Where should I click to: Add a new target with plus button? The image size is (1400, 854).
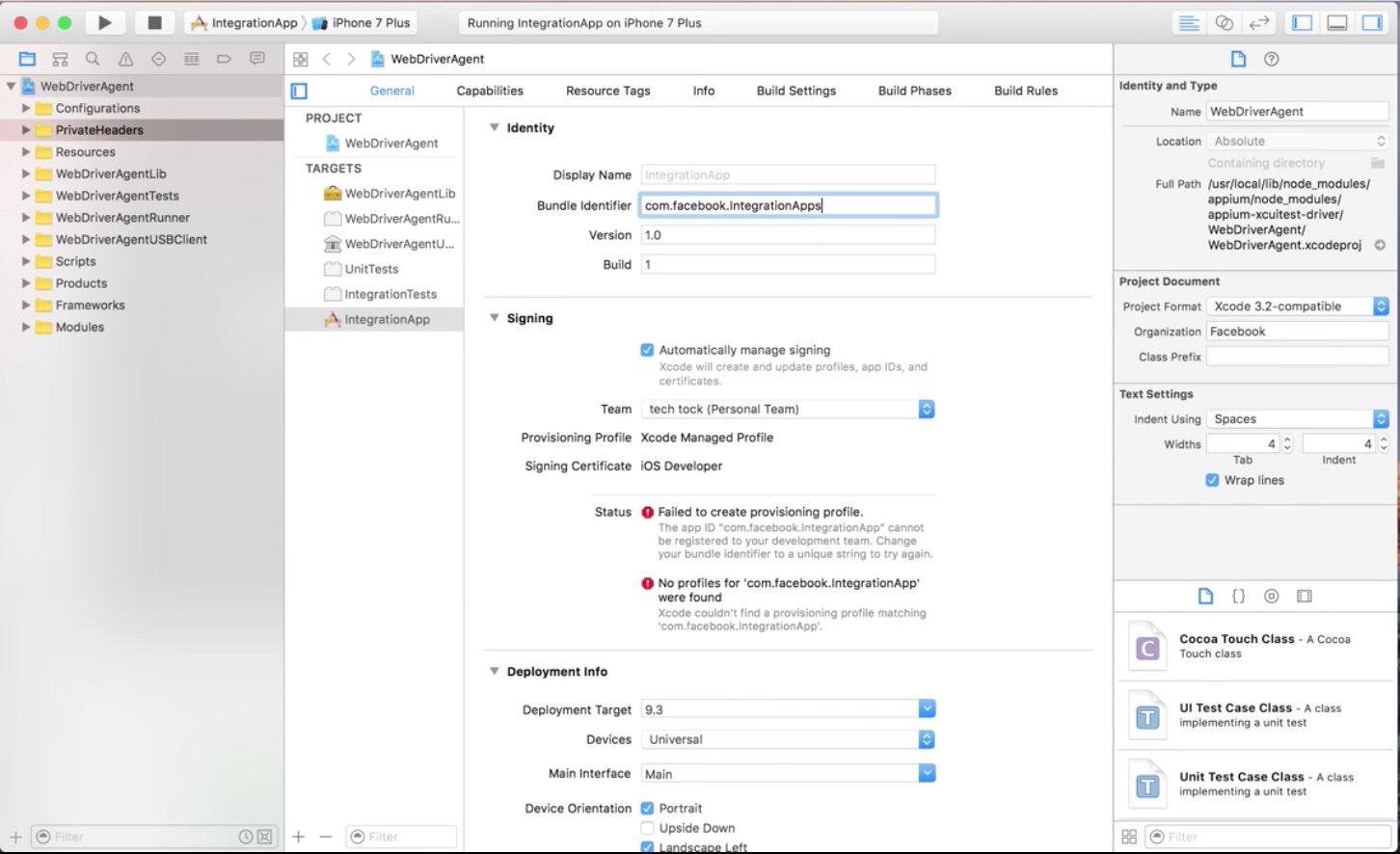pyautogui.click(x=299, y=837)
